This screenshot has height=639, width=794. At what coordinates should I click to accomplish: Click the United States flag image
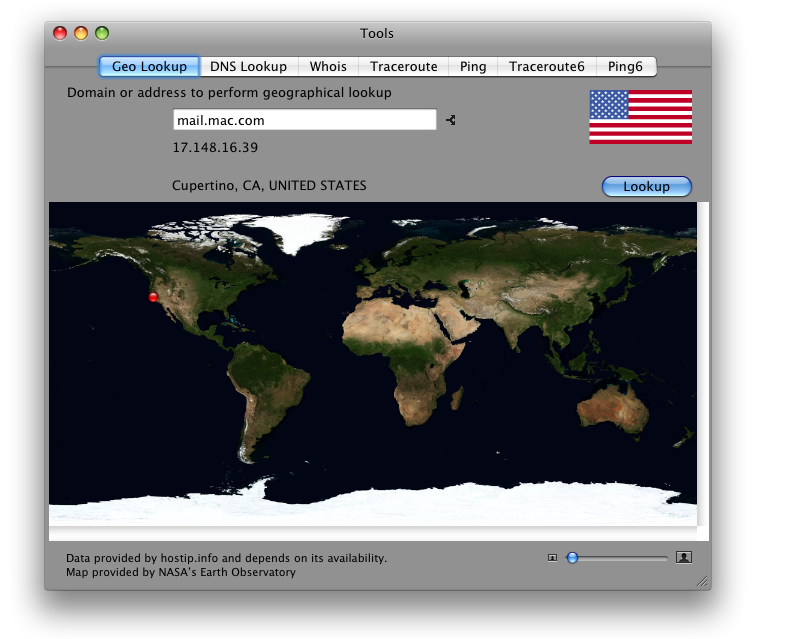[x=641, y=117]
